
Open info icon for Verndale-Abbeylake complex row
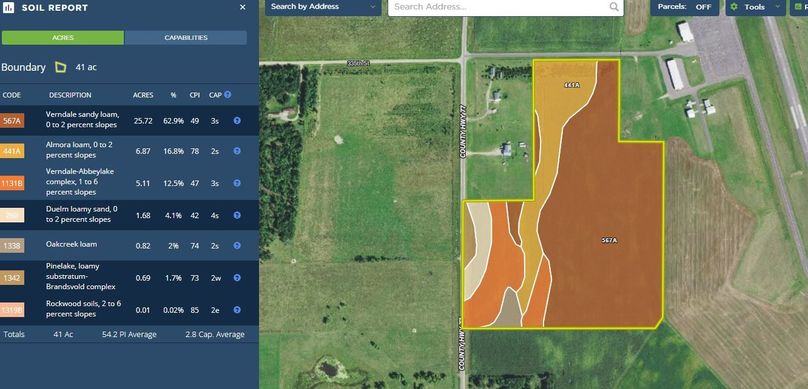point(237,183)
